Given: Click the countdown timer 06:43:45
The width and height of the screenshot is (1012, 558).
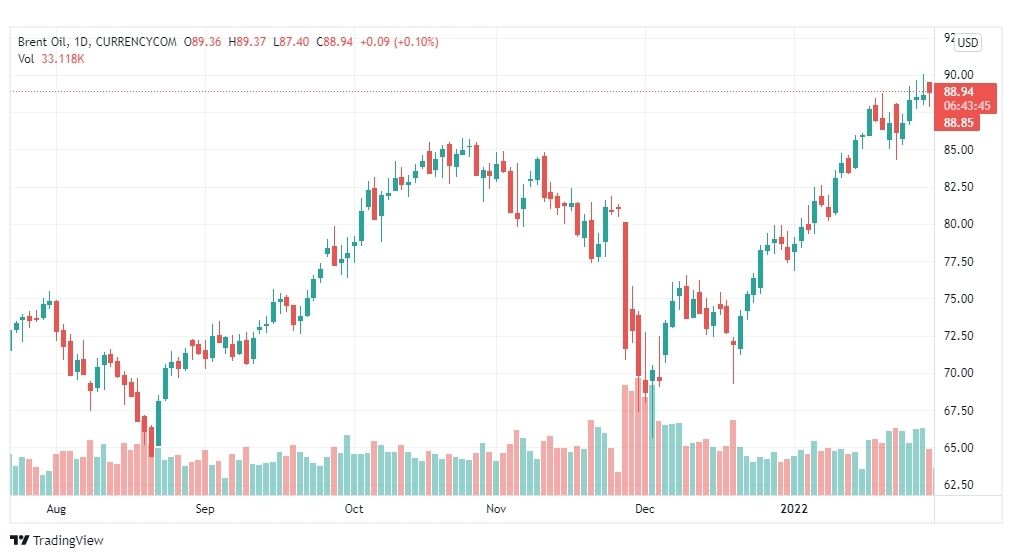Looking at the screenshot, I should [966, 106].
